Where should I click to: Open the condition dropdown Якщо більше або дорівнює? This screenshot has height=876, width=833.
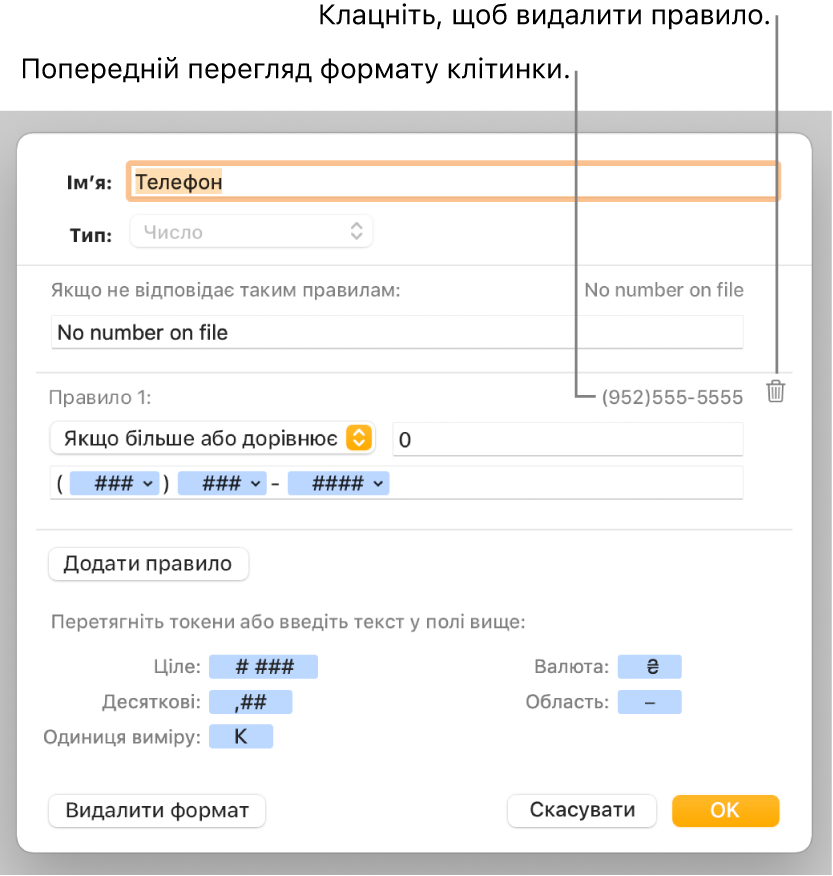(x=212, y=438)
